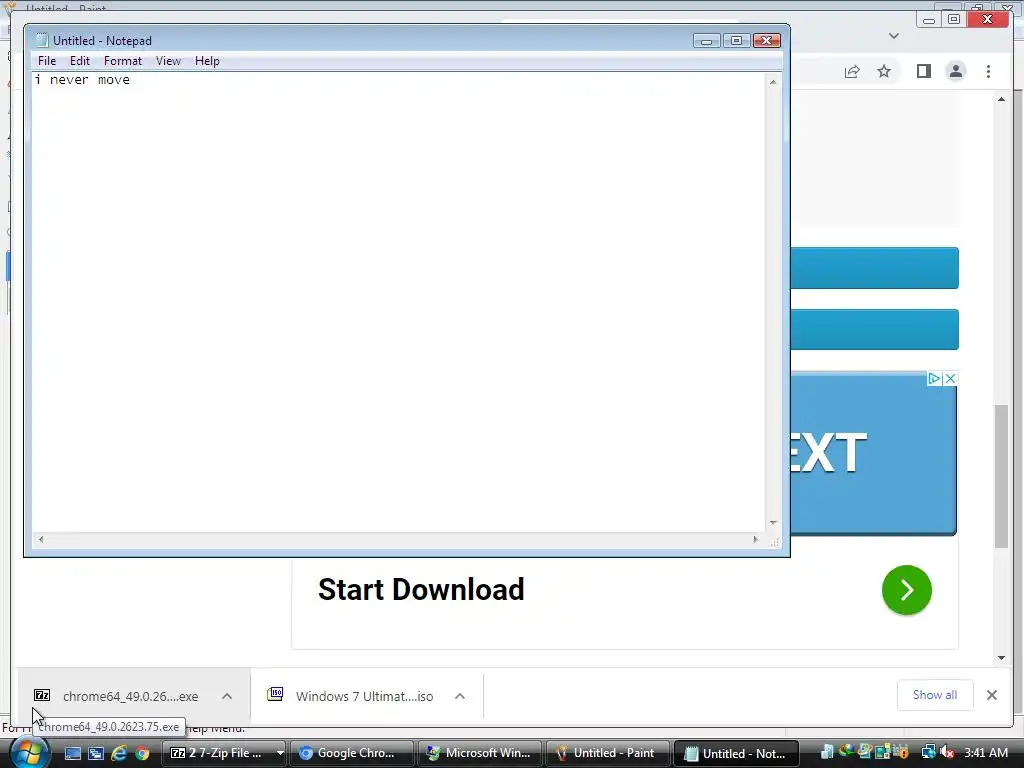Open Notepad Help menu
Image resolution: width=1024 pixels, height=768 pixels.
(207, 61)
